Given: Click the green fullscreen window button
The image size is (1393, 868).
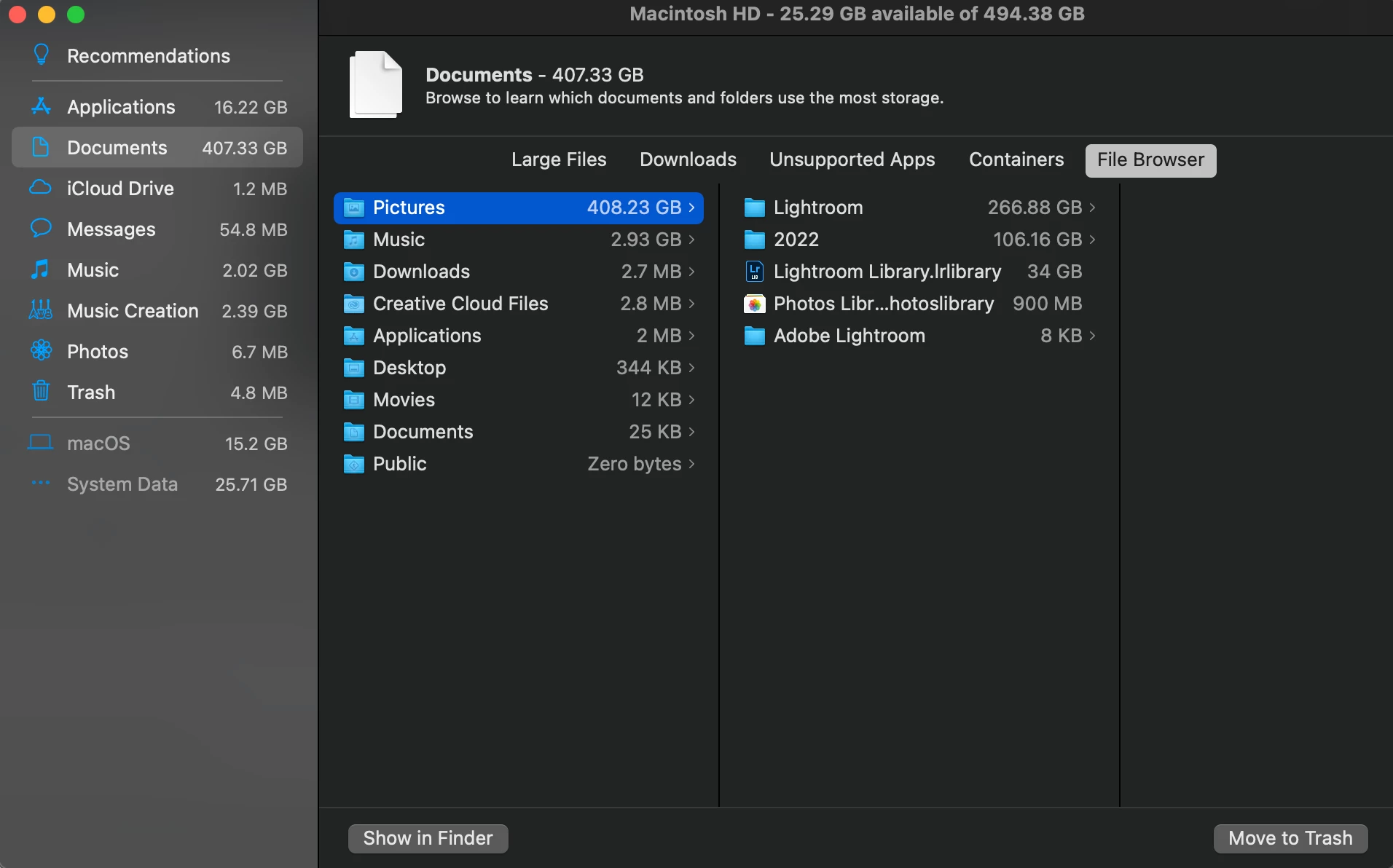Looking at the screenshot, I should click(76, 15).
